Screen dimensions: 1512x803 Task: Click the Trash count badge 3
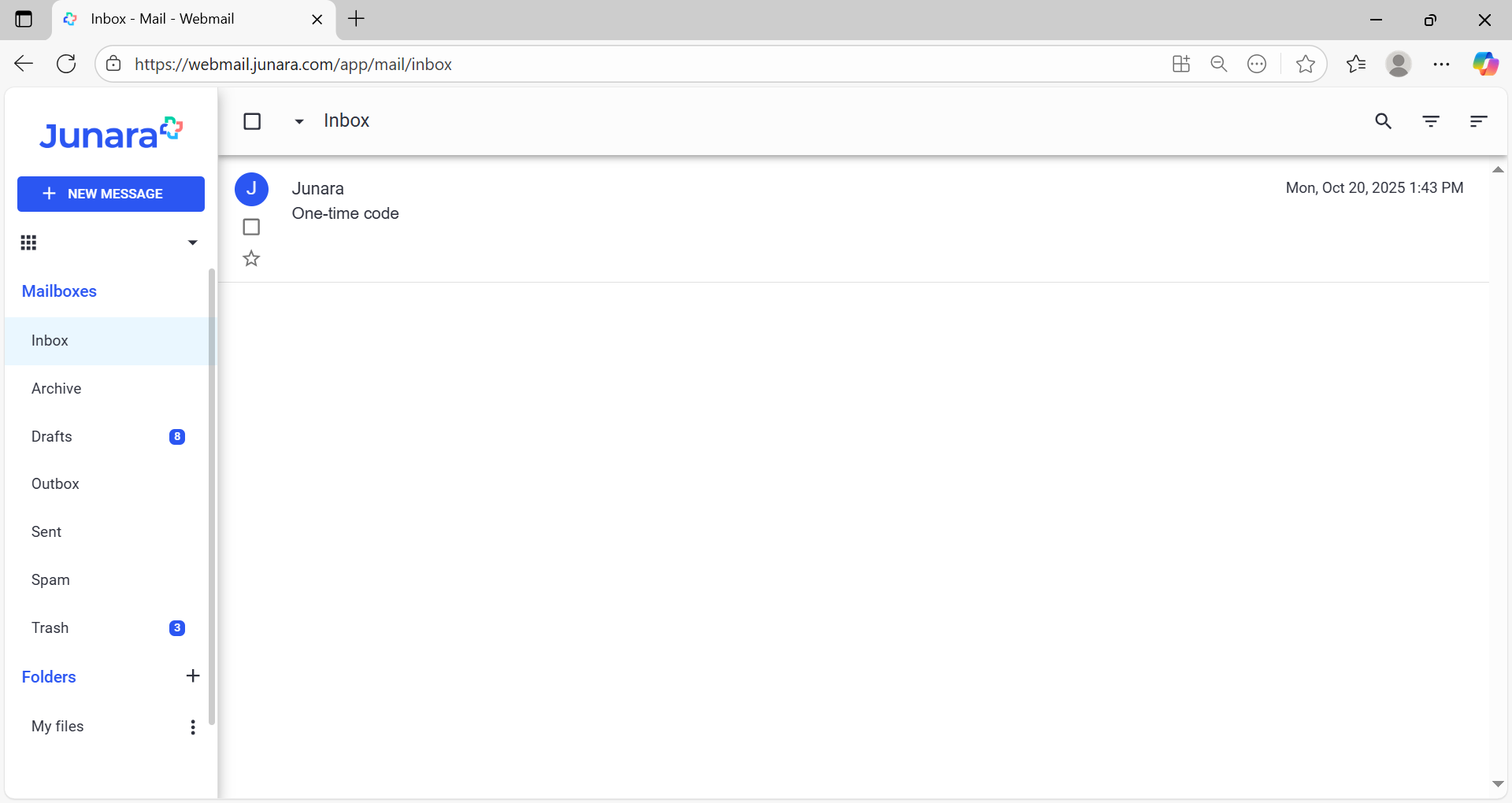point(177,628)
